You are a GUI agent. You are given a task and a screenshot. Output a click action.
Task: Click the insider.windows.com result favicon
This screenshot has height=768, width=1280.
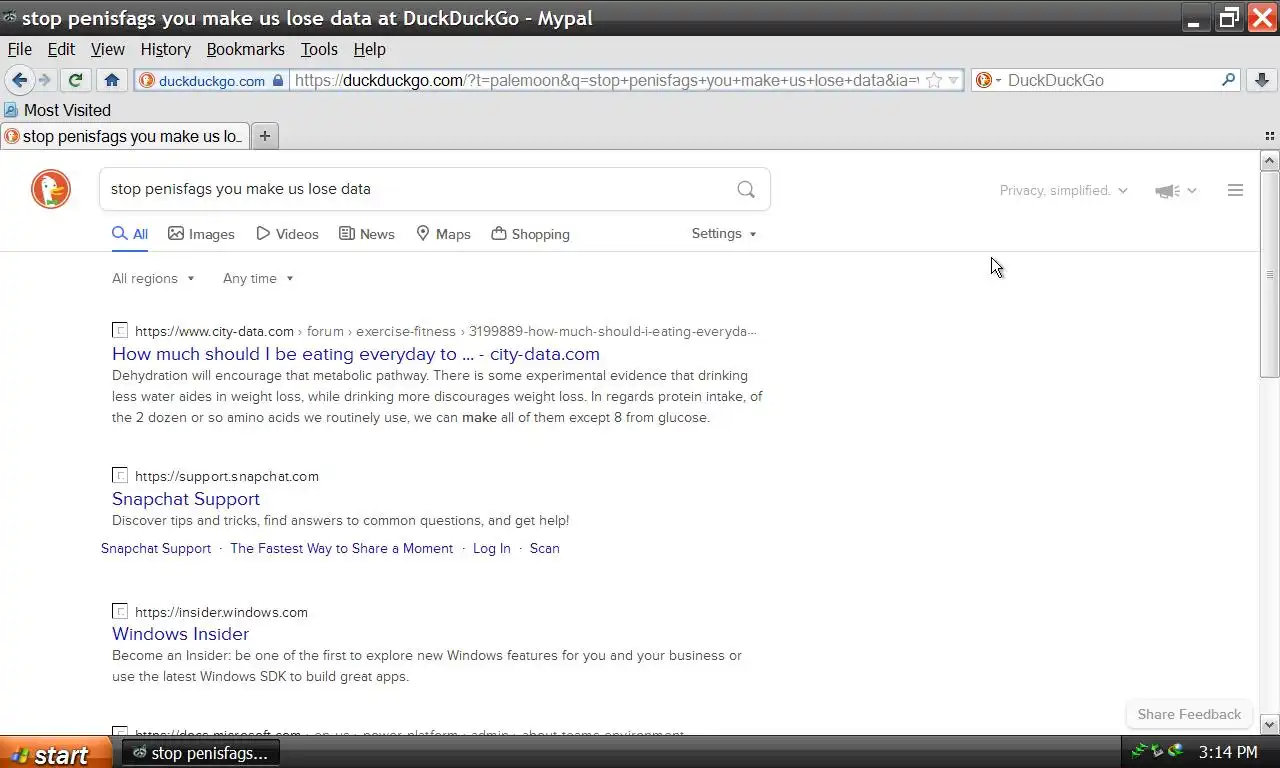pos(120,612)
